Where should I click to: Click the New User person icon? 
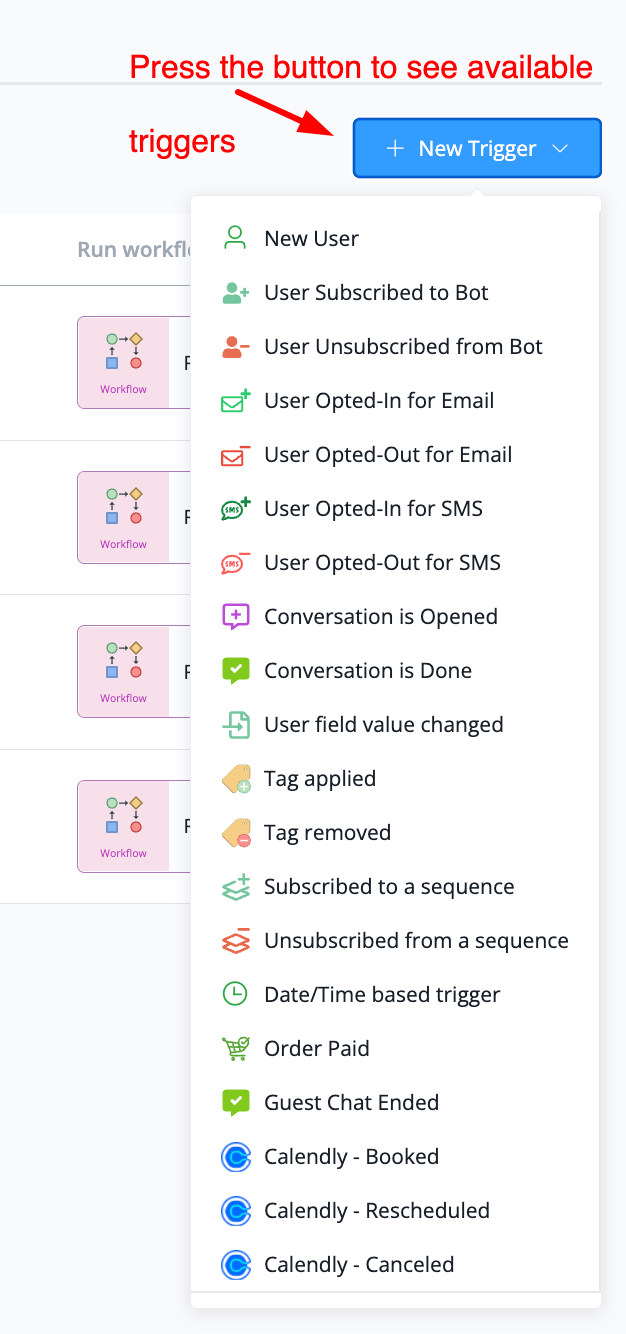235,238
